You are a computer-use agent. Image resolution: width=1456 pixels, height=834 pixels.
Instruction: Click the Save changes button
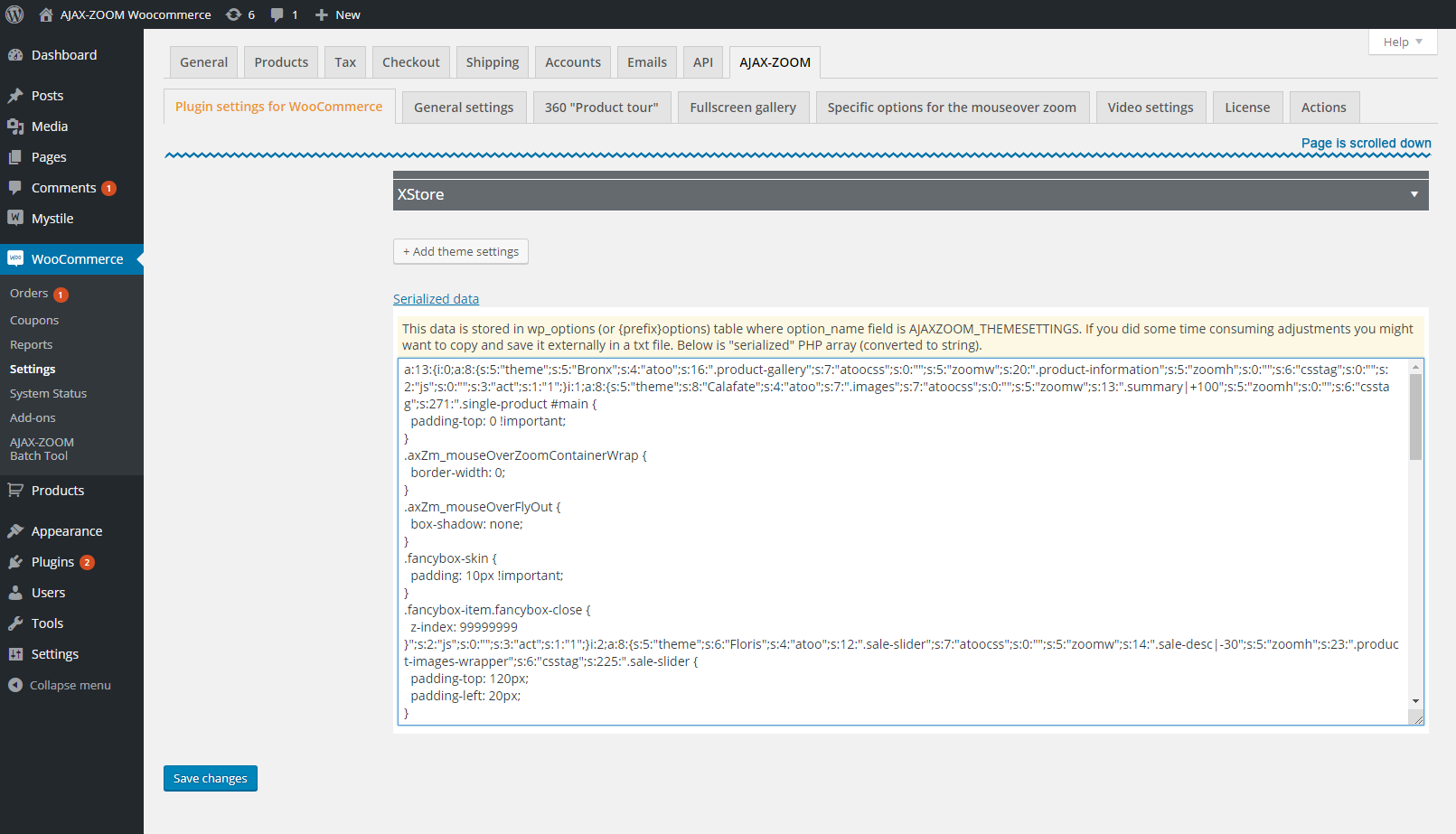(x=211, y=778)
